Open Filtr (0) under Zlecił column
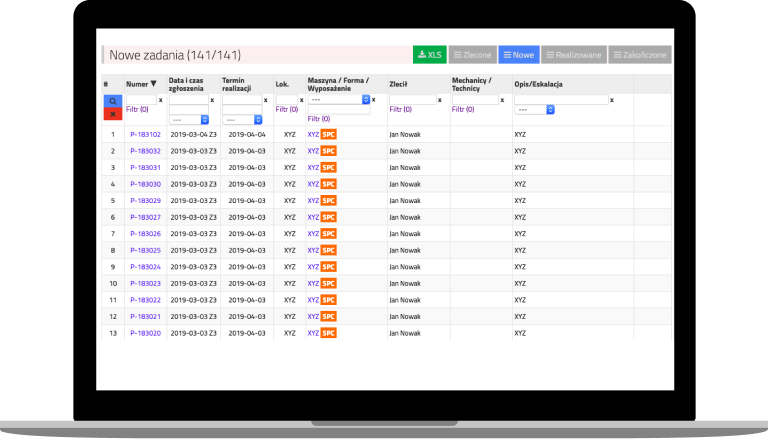 tap(401, 109)
